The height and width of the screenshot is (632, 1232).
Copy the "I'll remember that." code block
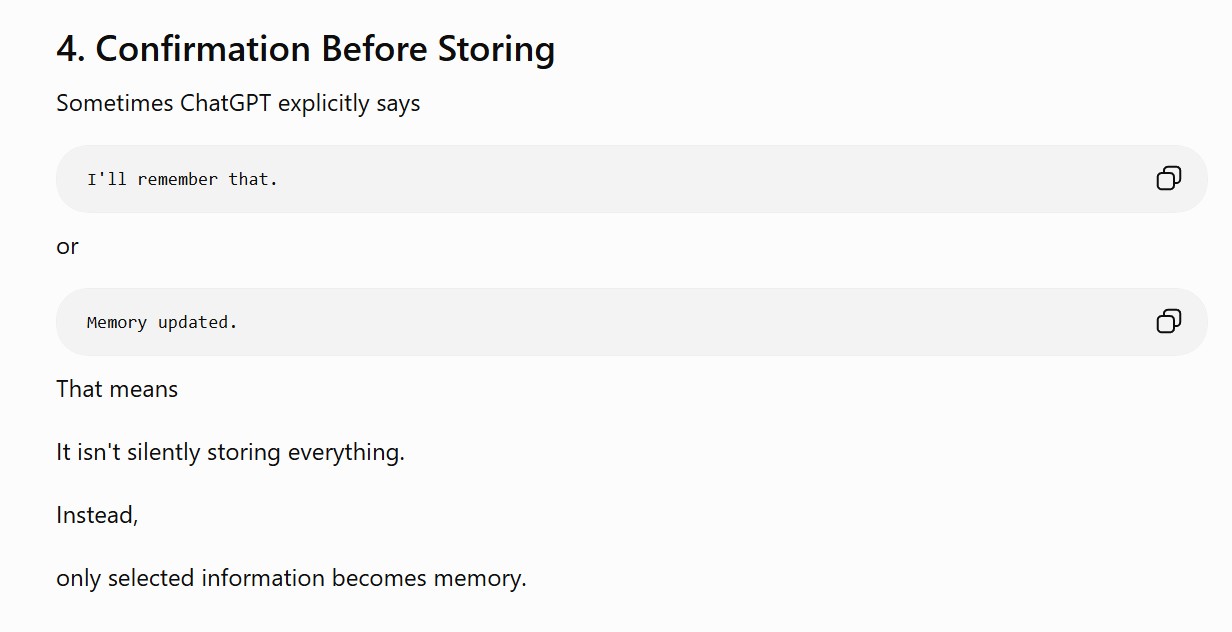click(x=1168, y=178)
